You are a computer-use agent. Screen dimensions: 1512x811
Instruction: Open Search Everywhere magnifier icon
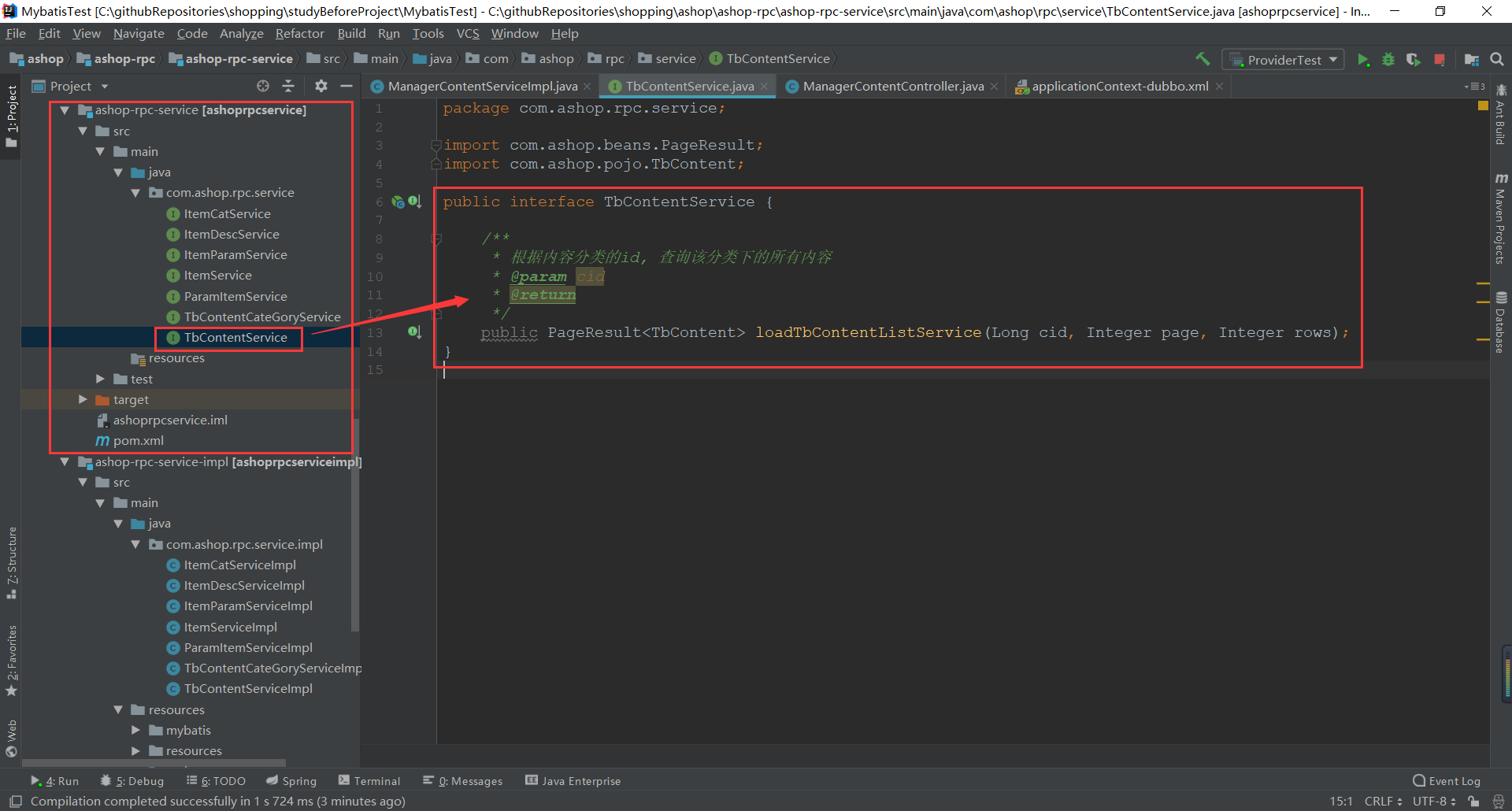click(1497, 59)
